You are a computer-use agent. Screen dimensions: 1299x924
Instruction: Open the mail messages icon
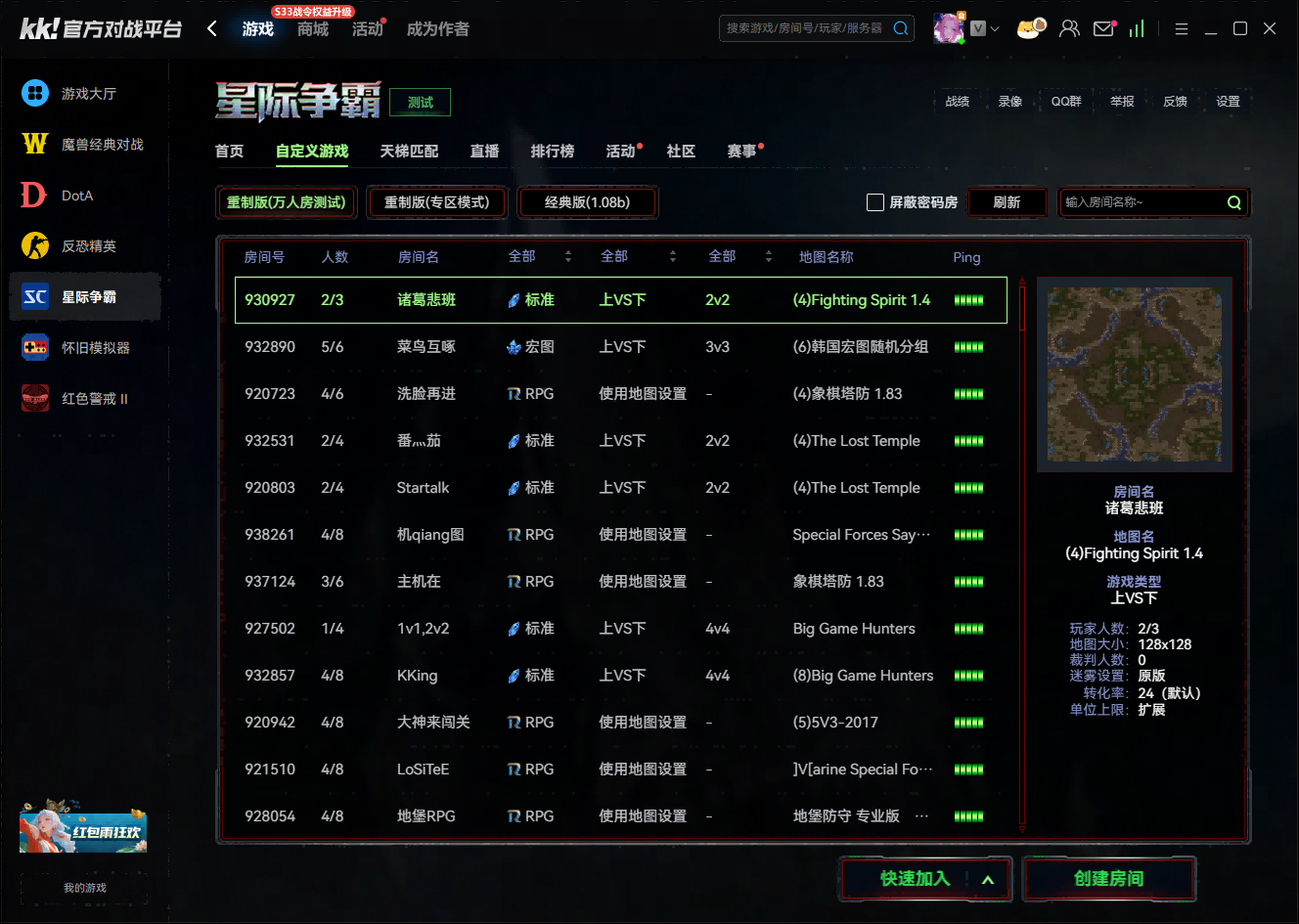click(x=1103, y=28)
